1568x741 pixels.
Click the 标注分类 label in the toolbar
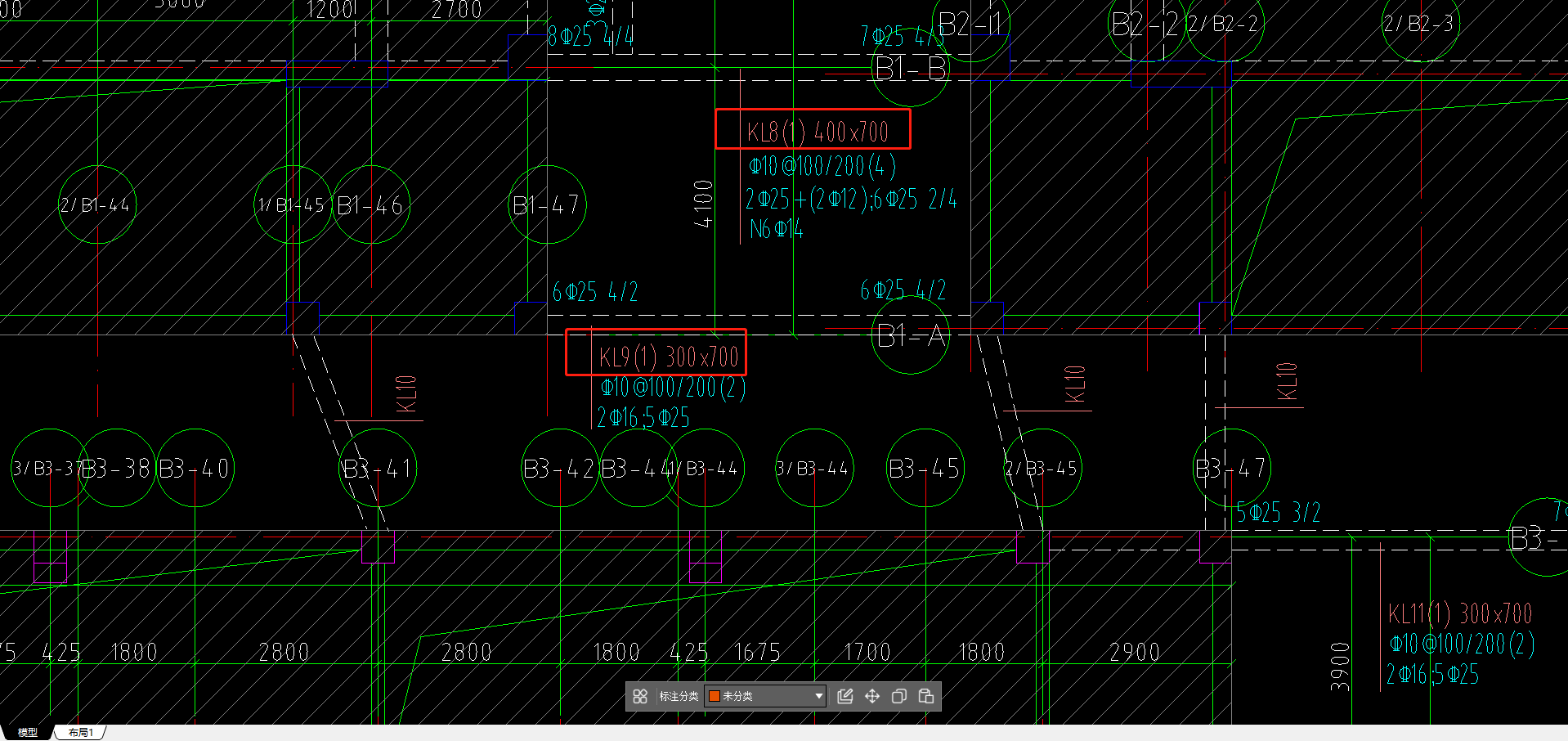(x=679, y=696)
